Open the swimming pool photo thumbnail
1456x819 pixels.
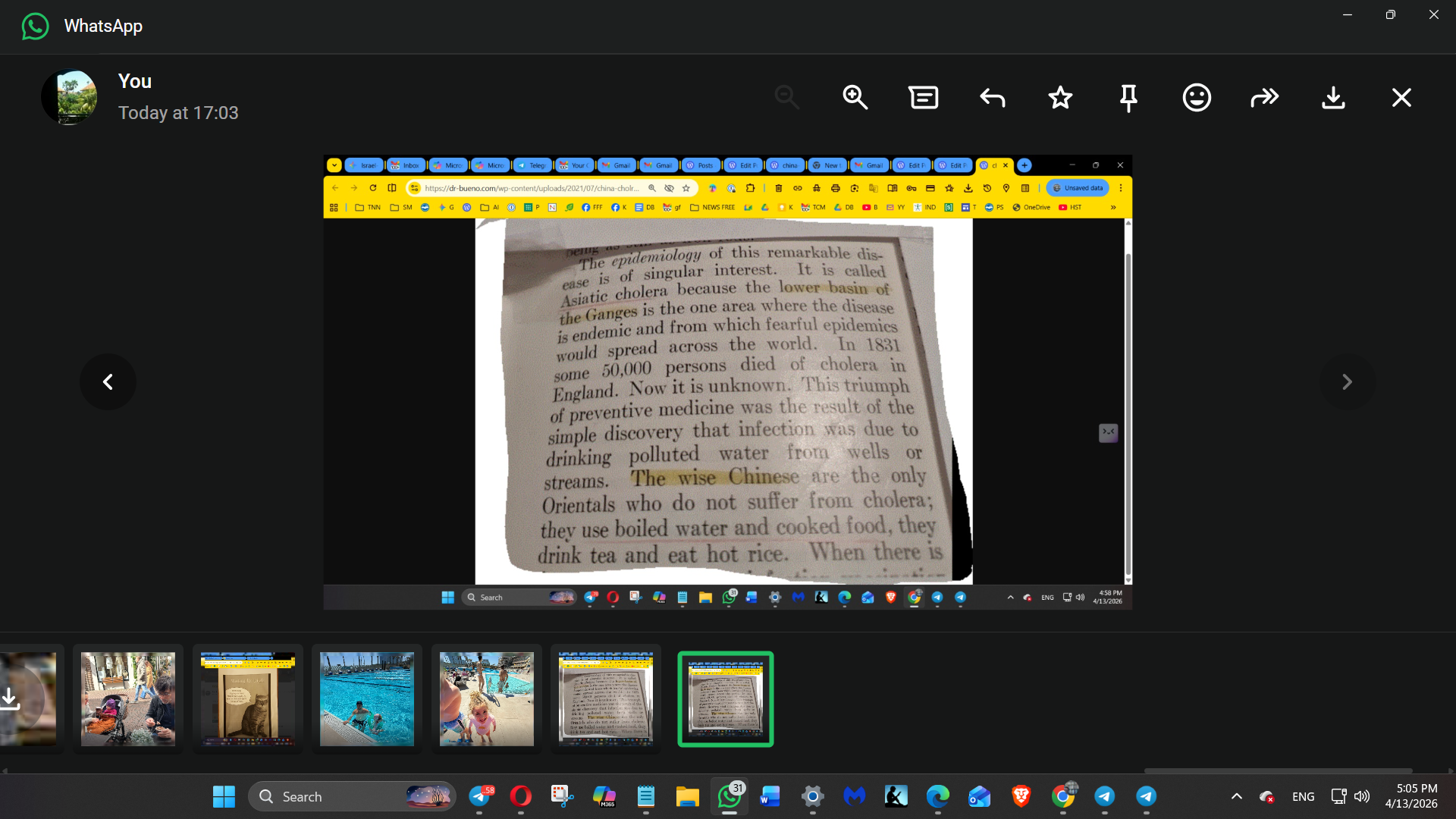[x=367, y=698]
